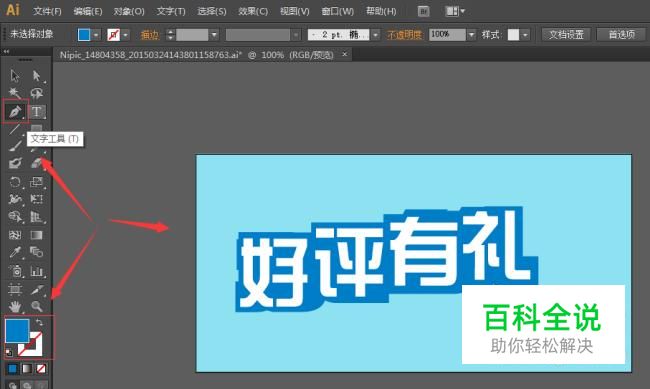Open the 效果(C) menu
This screenshot has height=389, width=650.
pyautogui.click(x=253, y=11)
